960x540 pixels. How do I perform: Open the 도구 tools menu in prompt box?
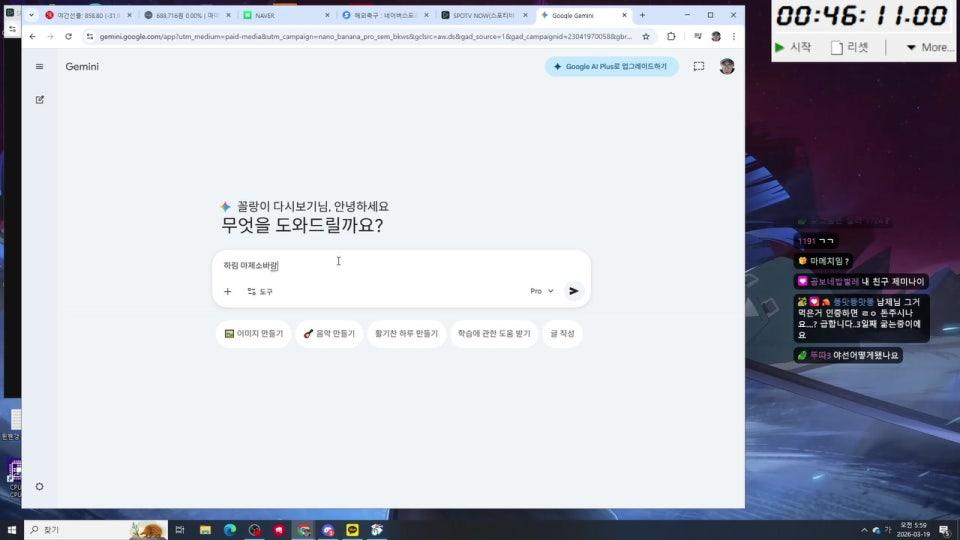(260, 291)
